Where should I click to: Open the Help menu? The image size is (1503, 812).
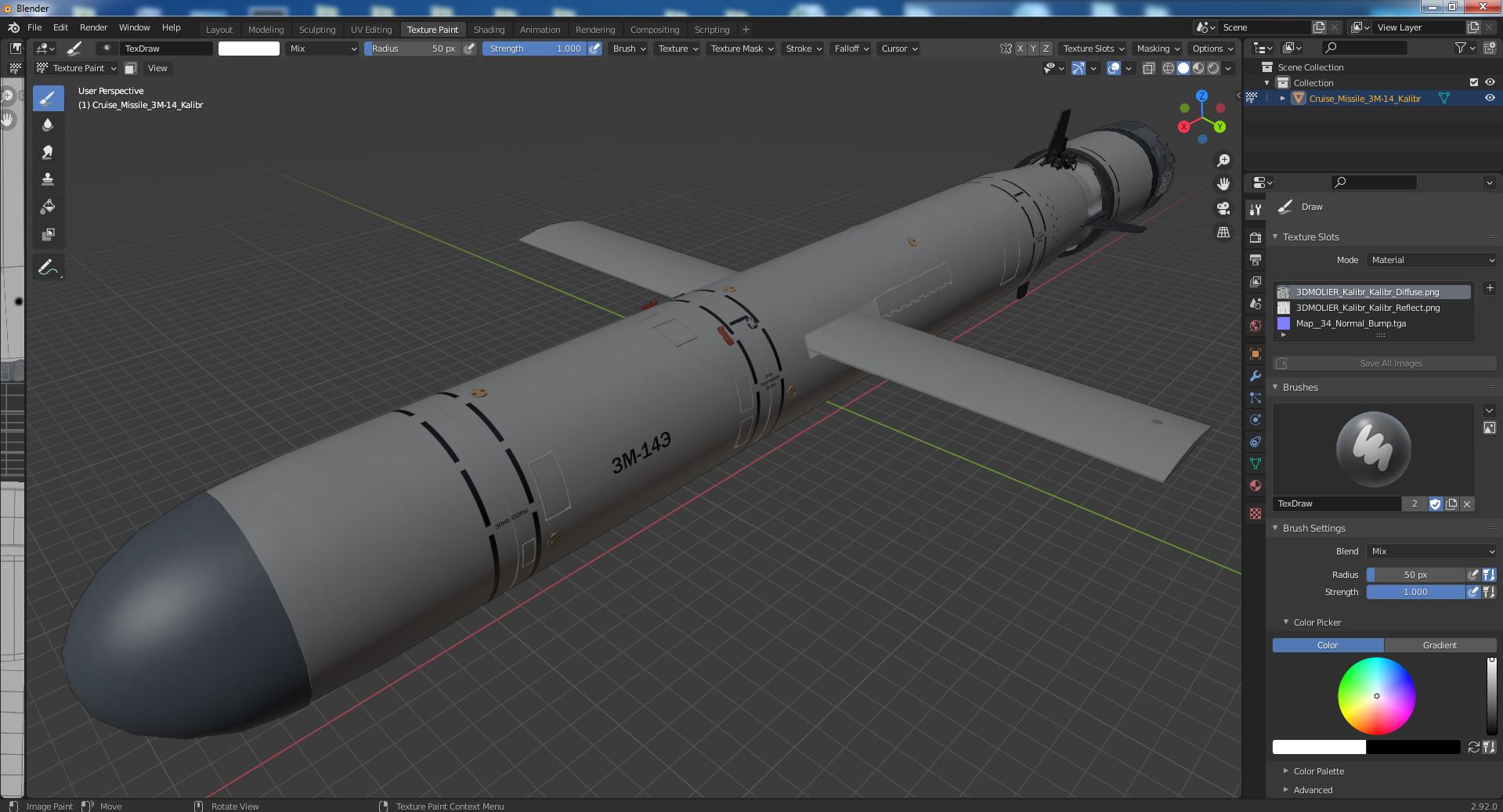(171, 27)
